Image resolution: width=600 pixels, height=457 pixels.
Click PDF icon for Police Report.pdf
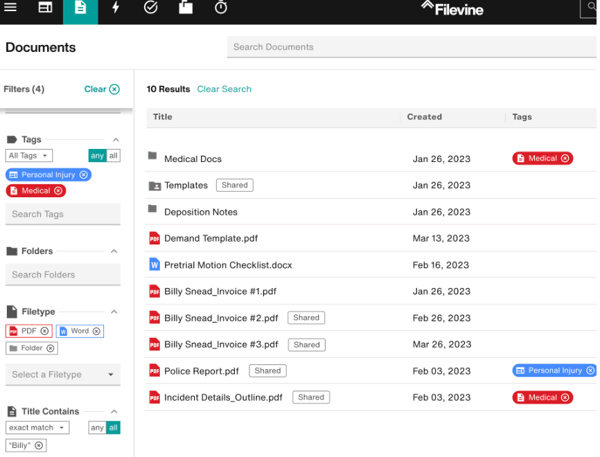pos(154,371)
